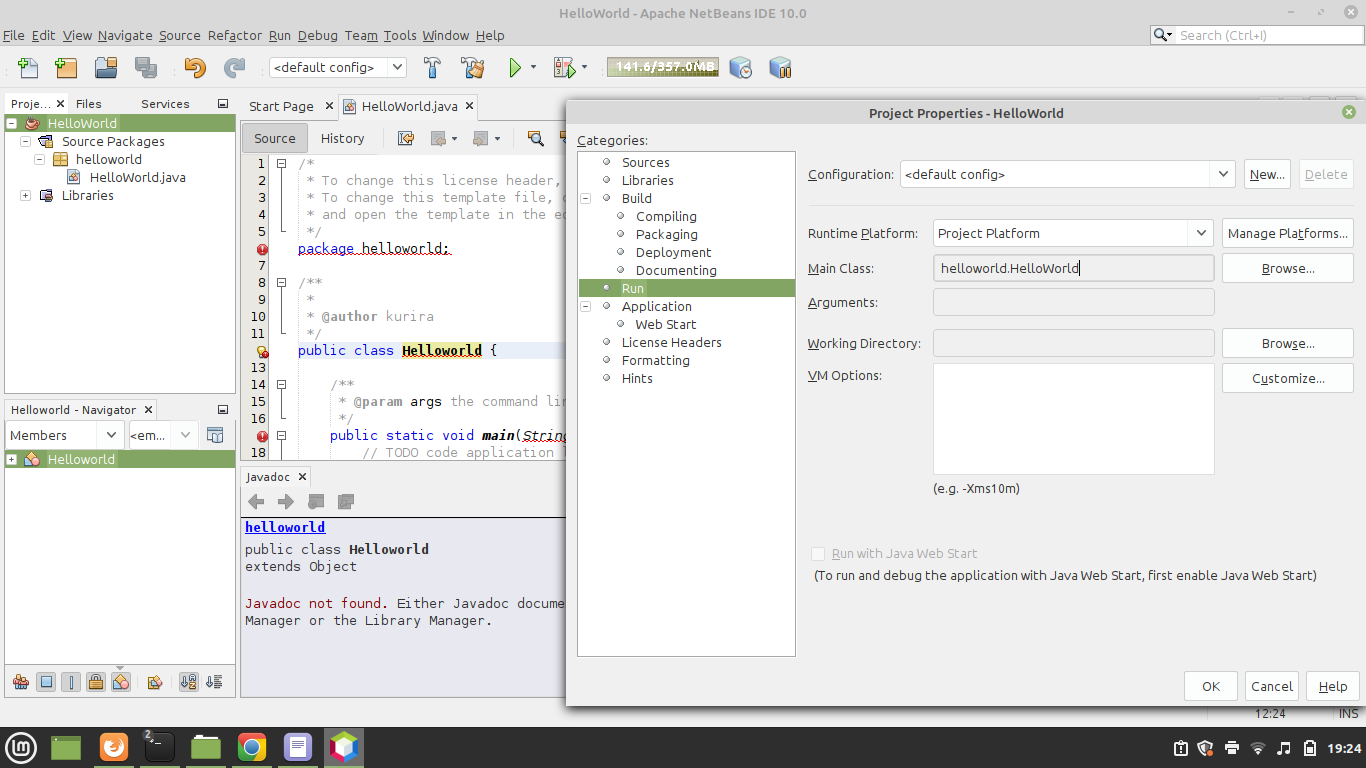Viewport: 1366px width, 768px height.
Task: Click the Arguments input field
Action: 1073,302
